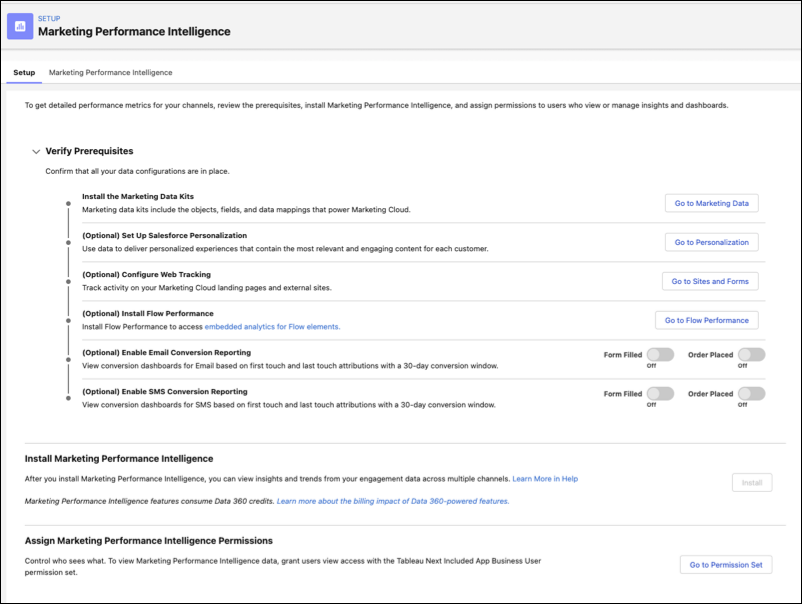Select the Install the Marketing Data Kits heading
802x604 pixels.
138,196
